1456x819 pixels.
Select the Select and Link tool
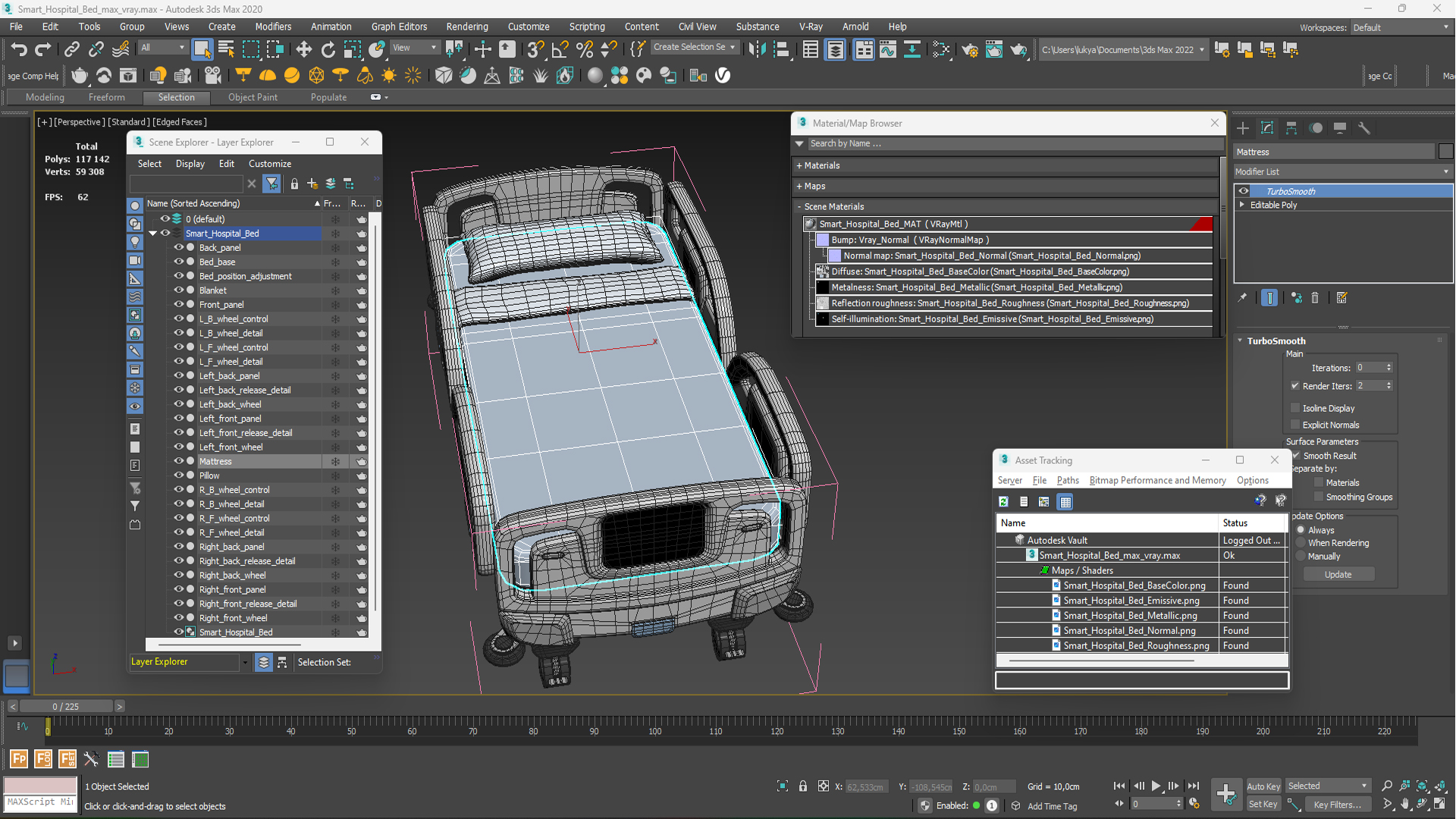tap(71, 50)
